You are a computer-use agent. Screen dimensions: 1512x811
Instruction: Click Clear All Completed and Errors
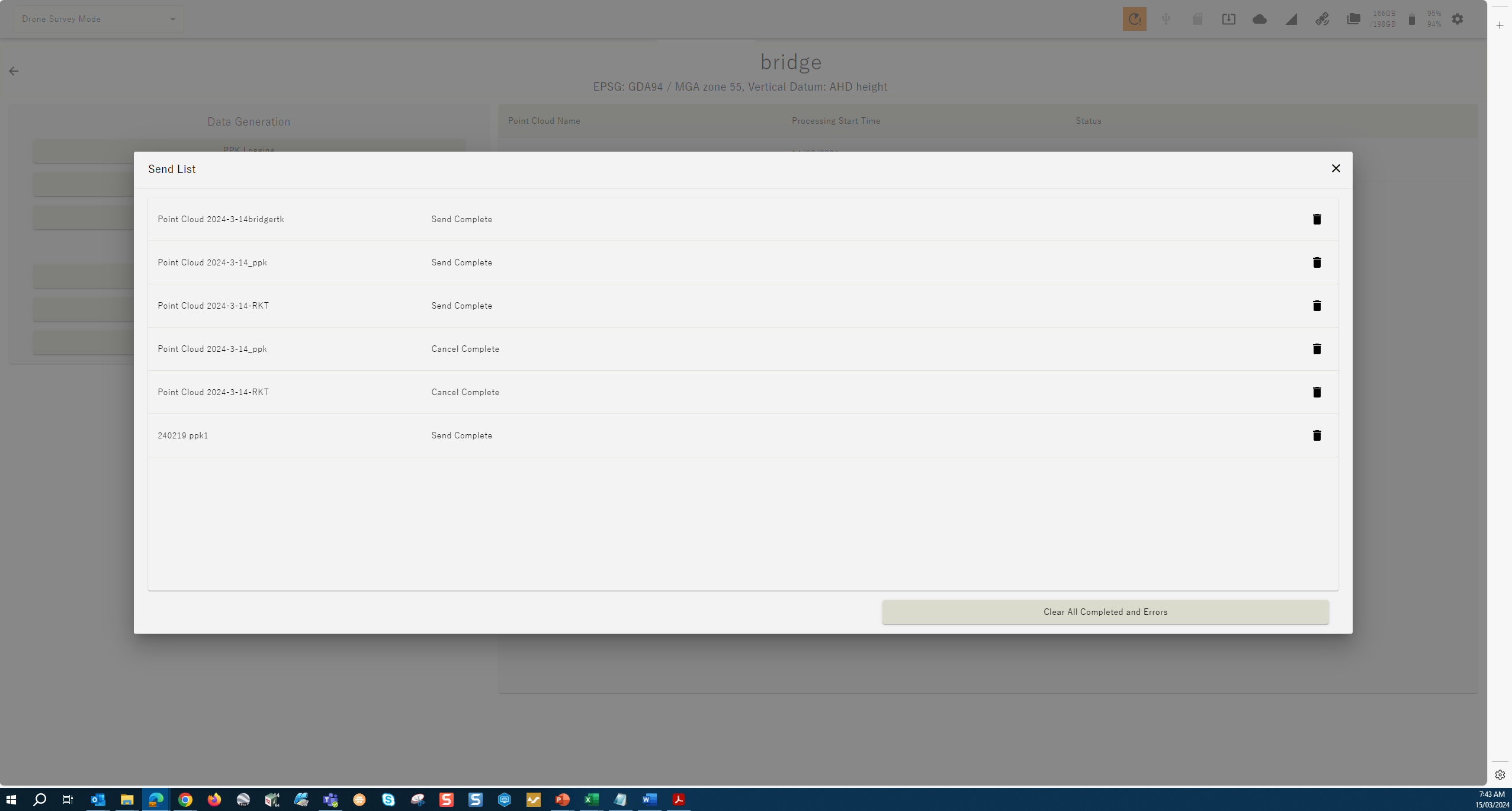(x=1105, y=612)
